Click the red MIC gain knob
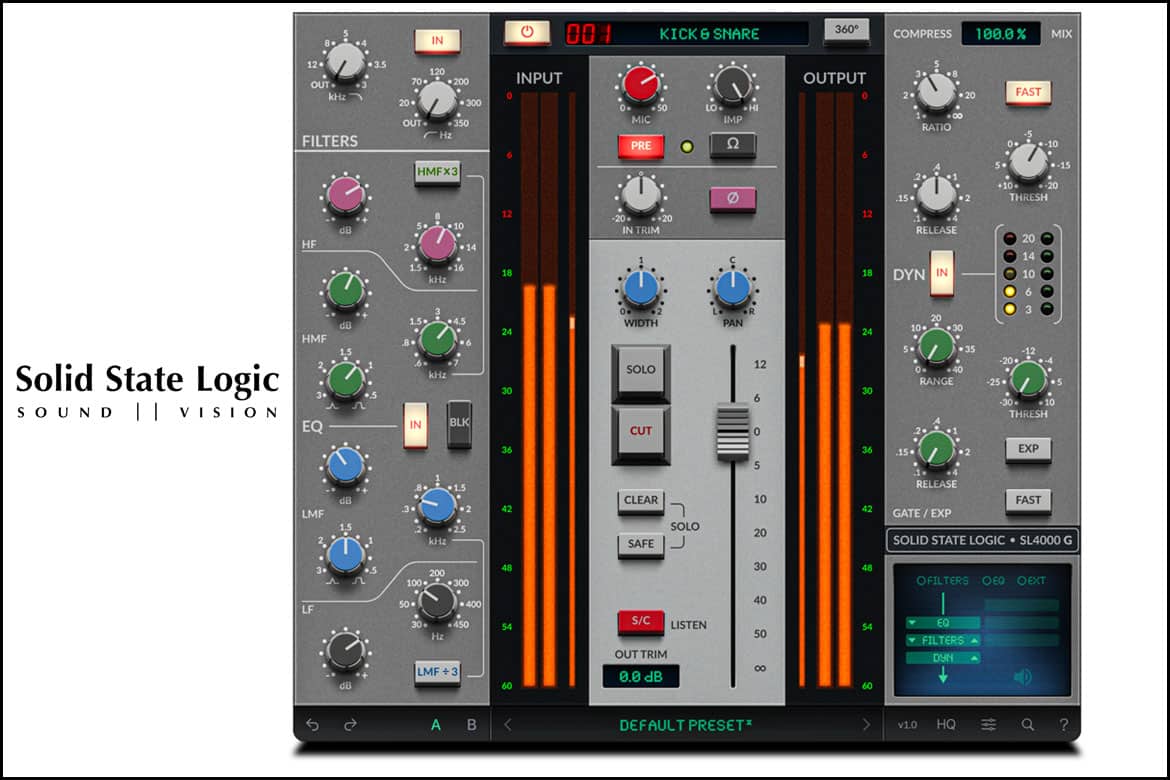 pos(641,84)
